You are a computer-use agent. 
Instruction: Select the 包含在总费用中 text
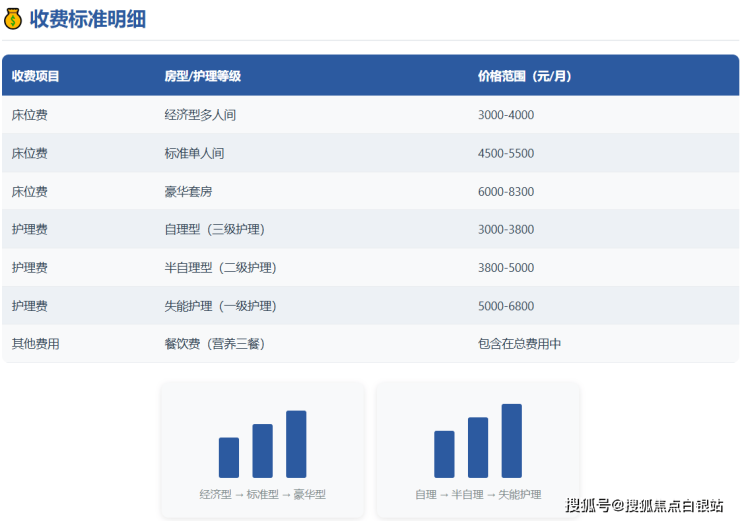(519, 344)
